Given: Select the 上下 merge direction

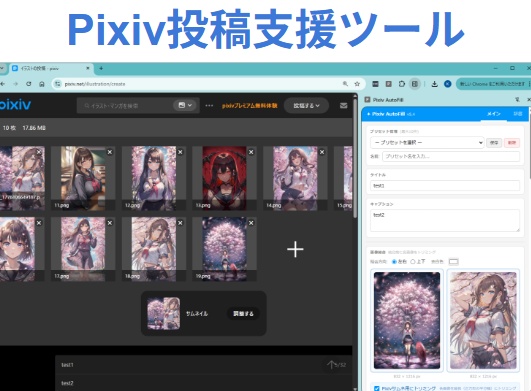Looking at the screenshot, I should pos(413,262).
